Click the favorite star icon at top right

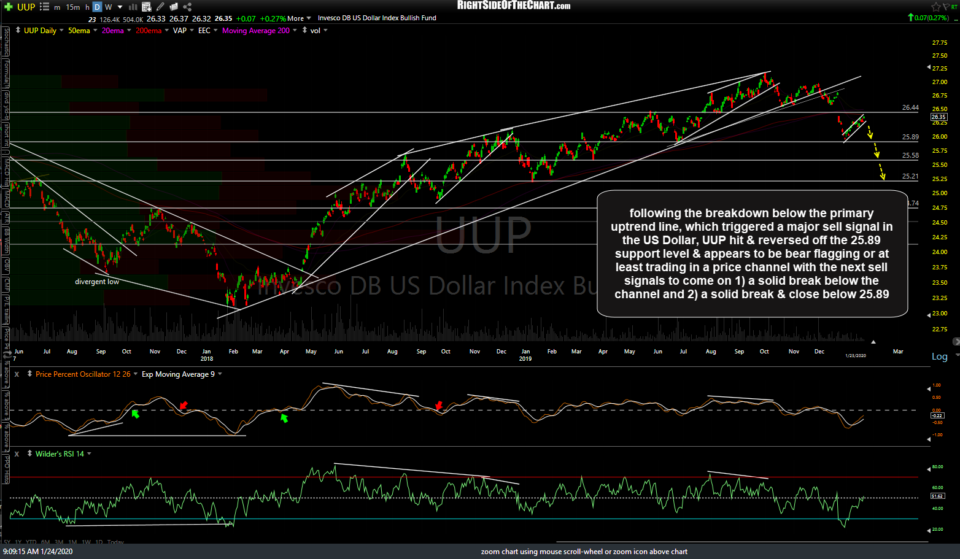pyautogui.click(x=936, y=7)
